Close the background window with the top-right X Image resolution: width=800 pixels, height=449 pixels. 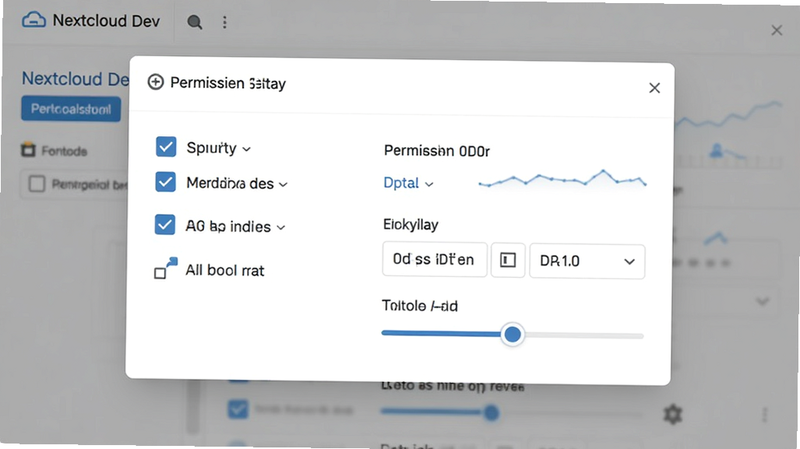[x=777, y=31]
